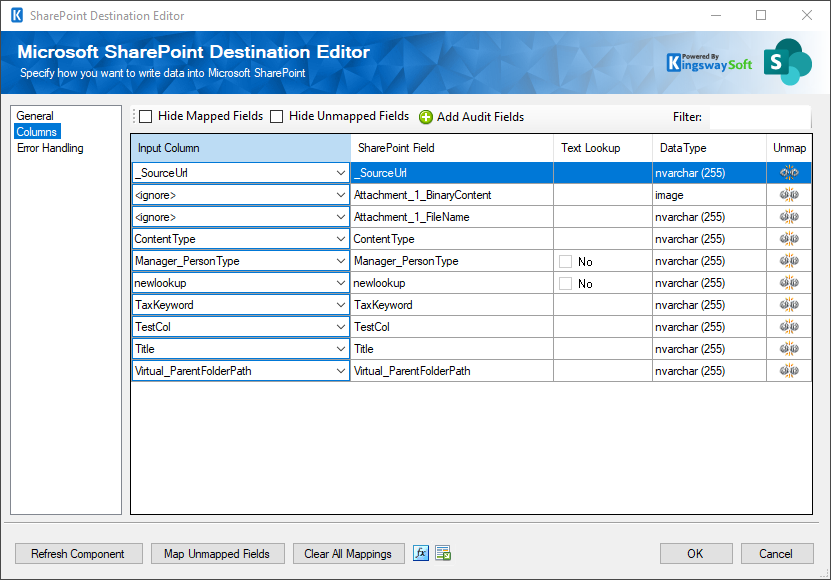Select the newlookup SharePoint field cell

coord(452,283)
